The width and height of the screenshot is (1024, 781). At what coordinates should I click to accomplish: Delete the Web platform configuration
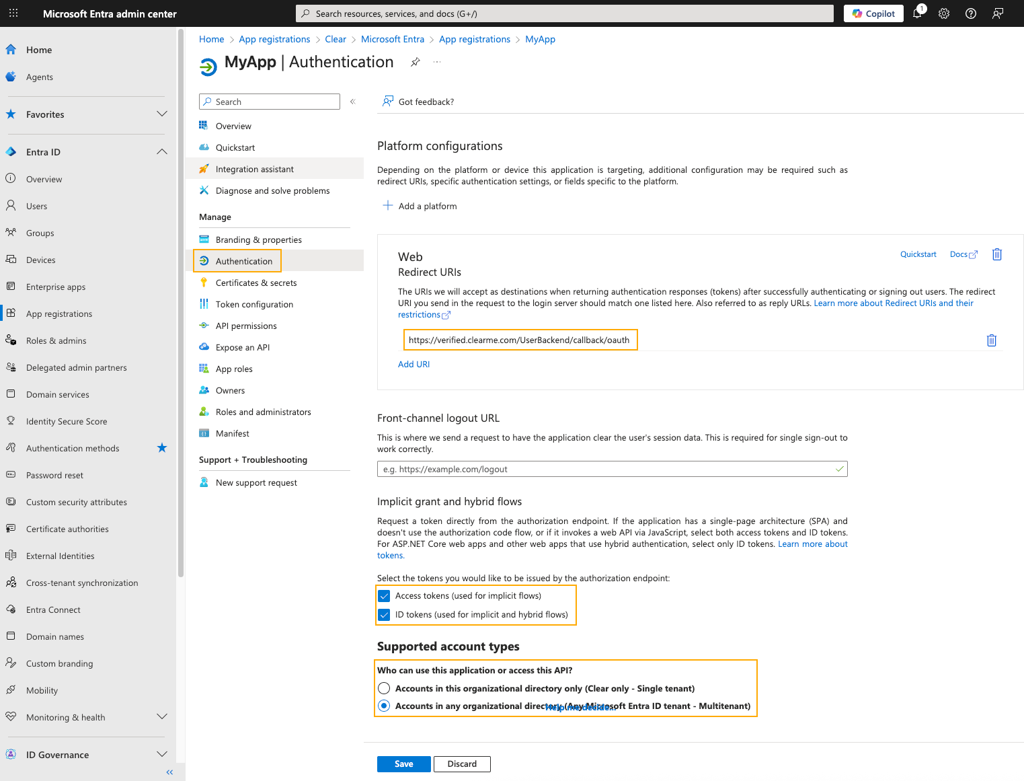pyautogui.click(x=997, y=254)
